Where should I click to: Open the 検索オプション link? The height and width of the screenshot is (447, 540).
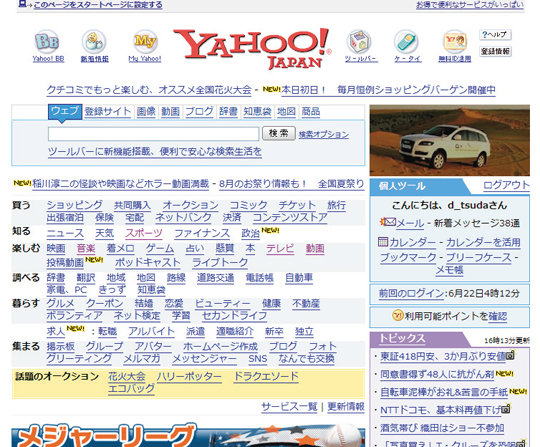coord(323,134)
